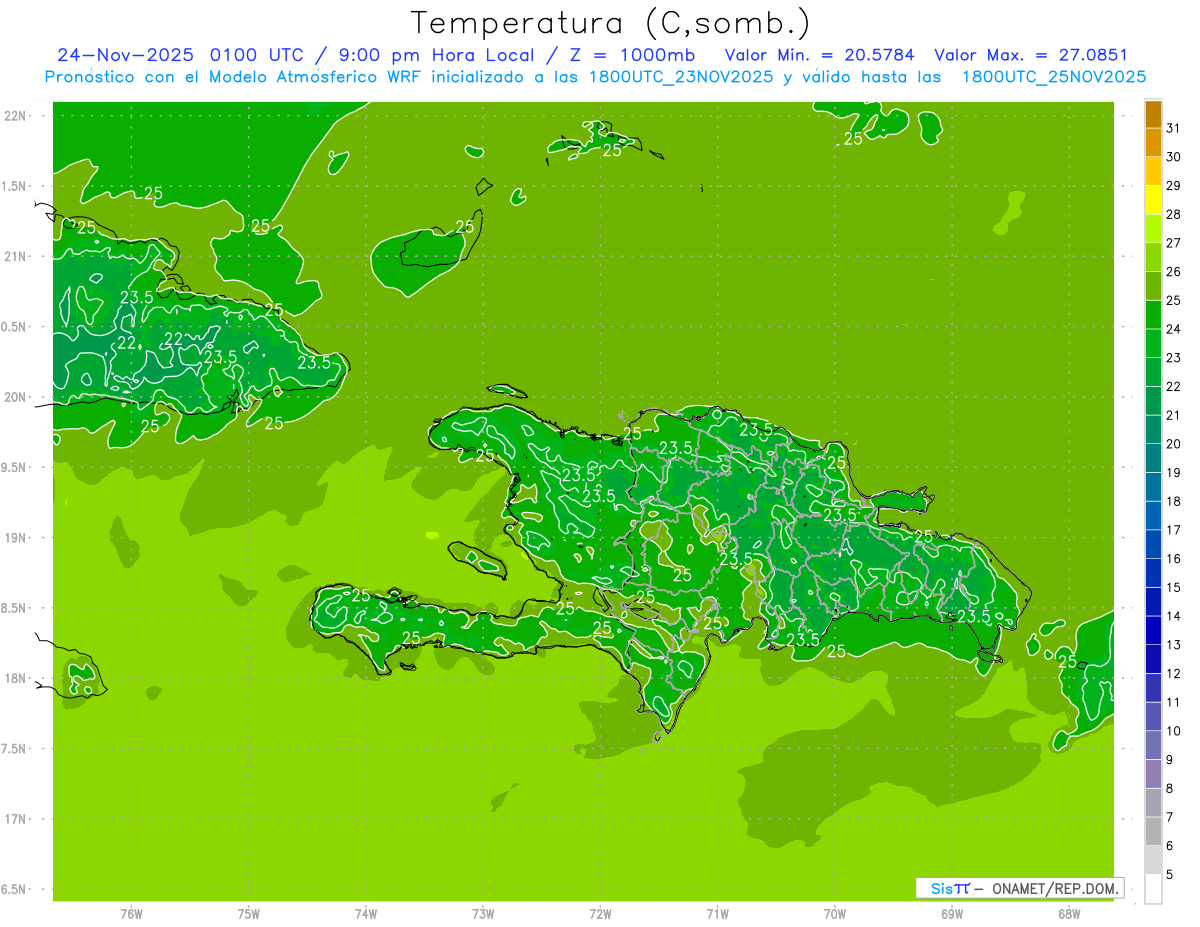This screenshot has height=927, width=1200.
Task: Click the '31' label on the color scale
Action: click(x=1174, y=128)
